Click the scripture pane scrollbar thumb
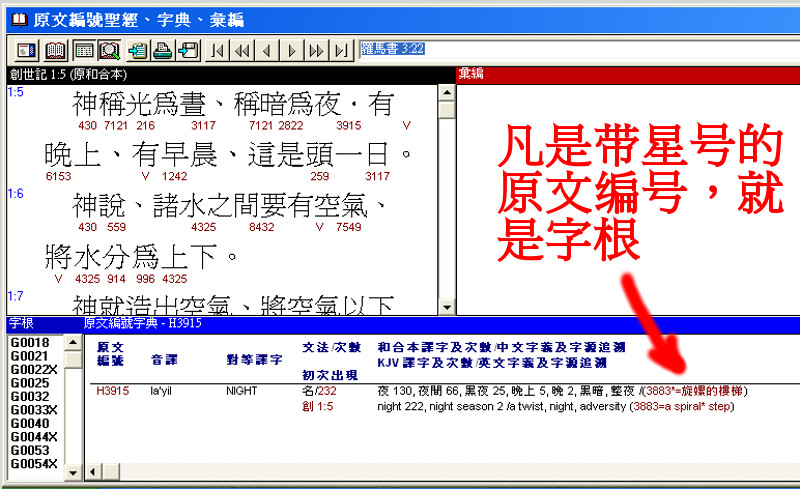This screenshot has width=800, height=489. point(447,109)
